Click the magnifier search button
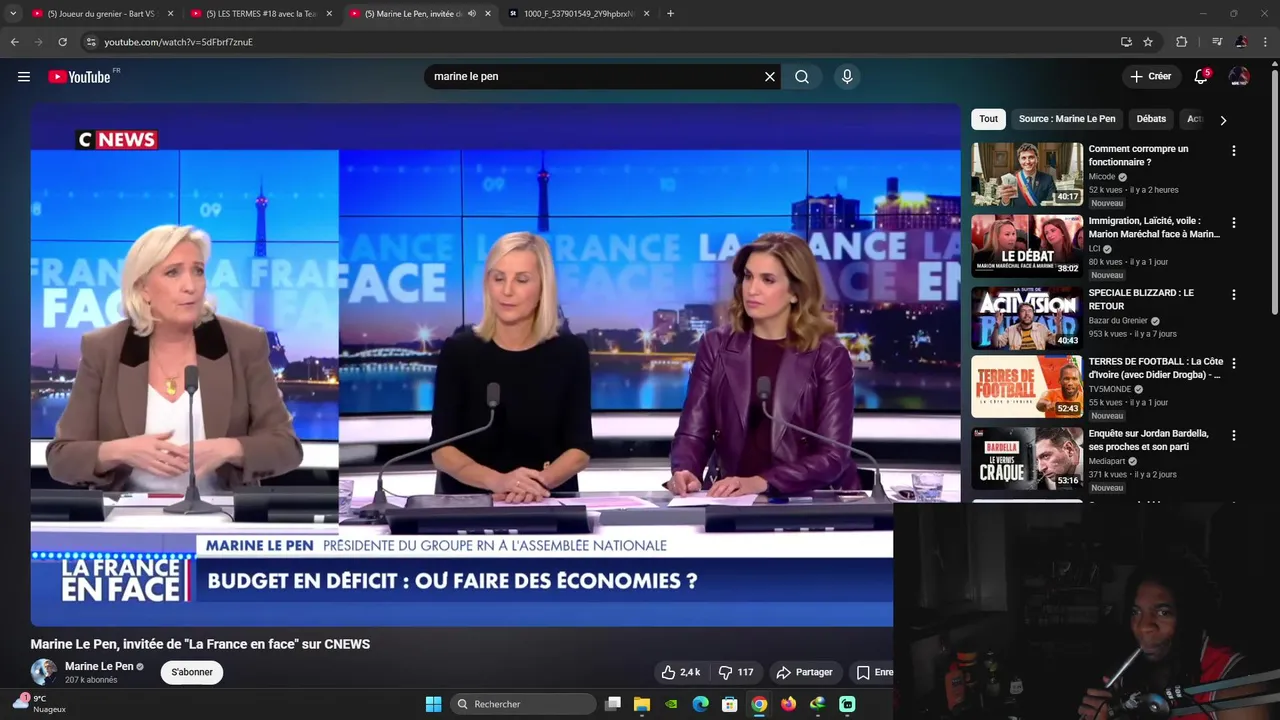Screen dimensions: 1280x720 click(x=802, y=76)
